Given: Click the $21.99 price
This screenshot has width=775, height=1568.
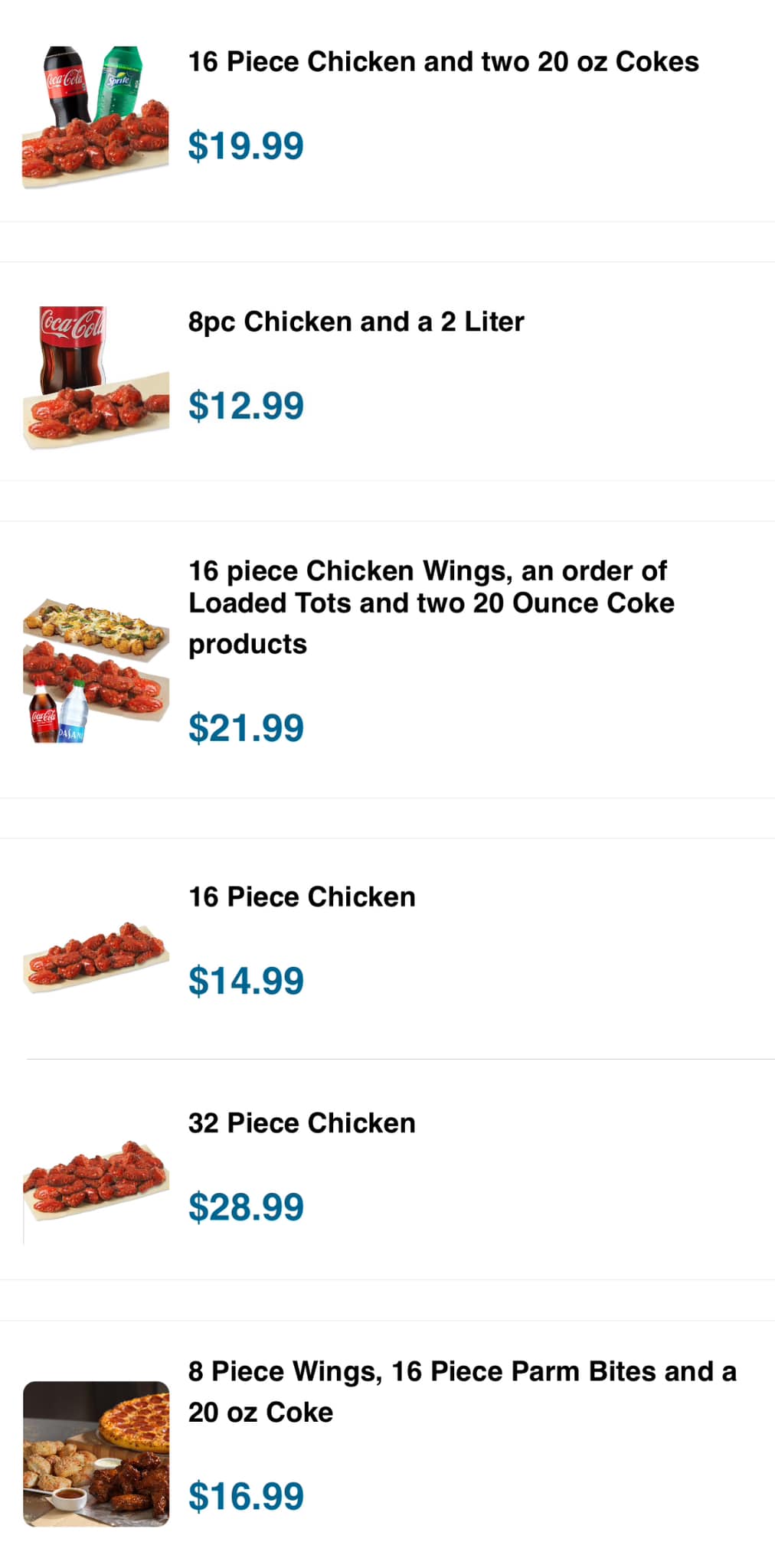Looking at the screenshot, I should click(246, 727).
